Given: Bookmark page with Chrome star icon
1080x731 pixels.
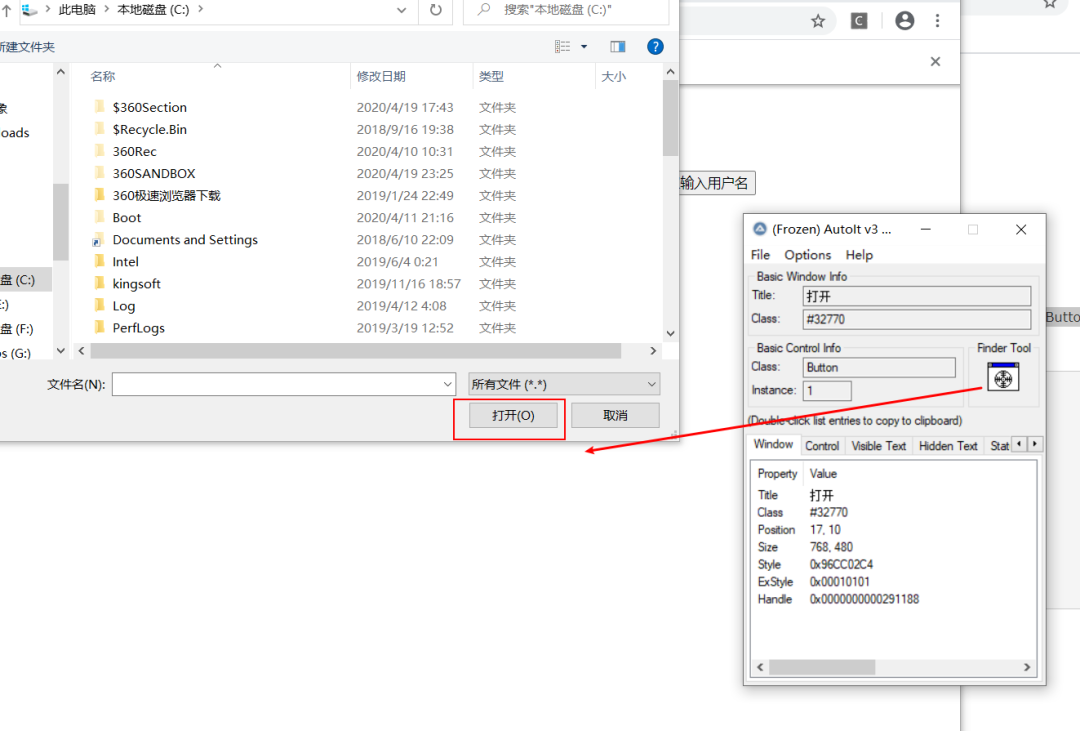Looking at the screenshot, I should [818, 21].
